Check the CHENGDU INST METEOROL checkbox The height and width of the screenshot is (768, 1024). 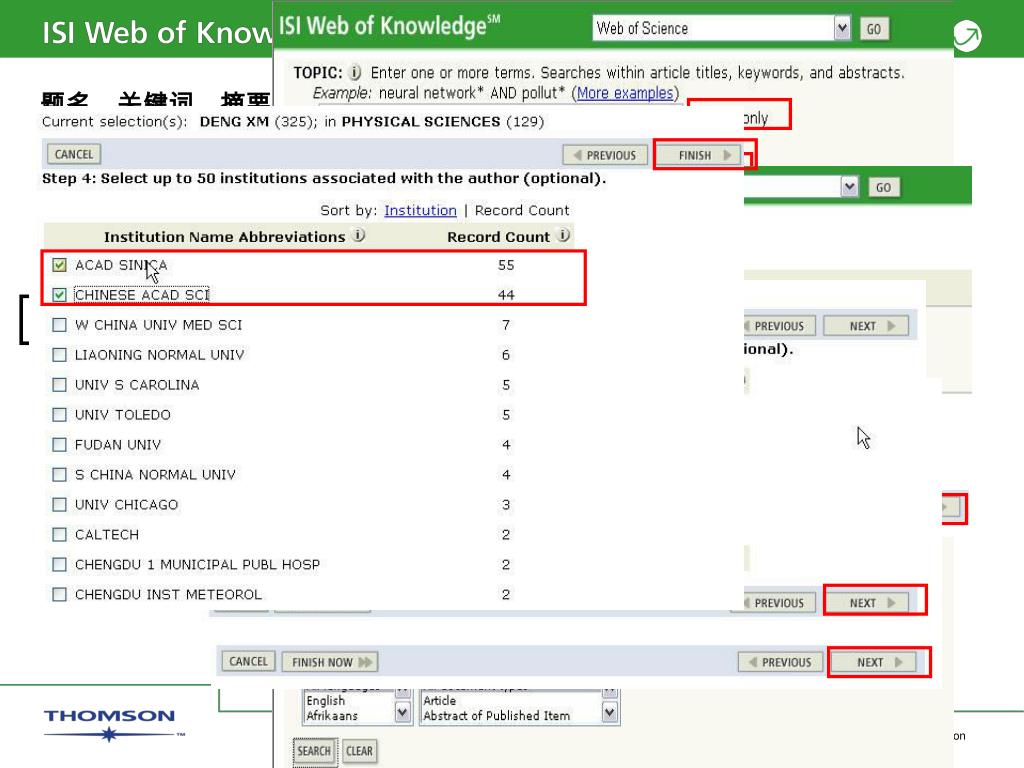[x=59, y=594]
